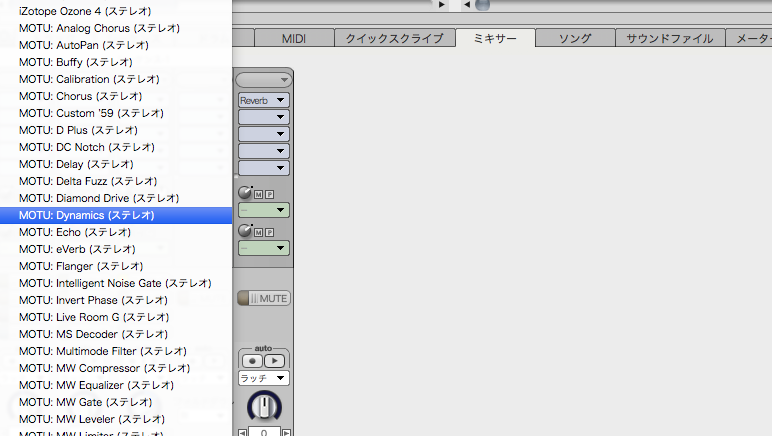This screenshot has height=436, width=772.
Task: Select MOTU: Live Room G
Action: [x=116, y=317]
